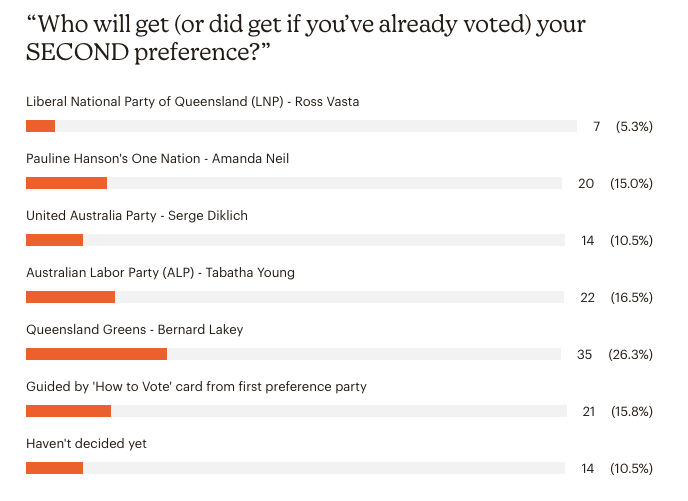Click the 5.3% result for LNP
Viewport: 688px width, 501px height.
(634, 126)
